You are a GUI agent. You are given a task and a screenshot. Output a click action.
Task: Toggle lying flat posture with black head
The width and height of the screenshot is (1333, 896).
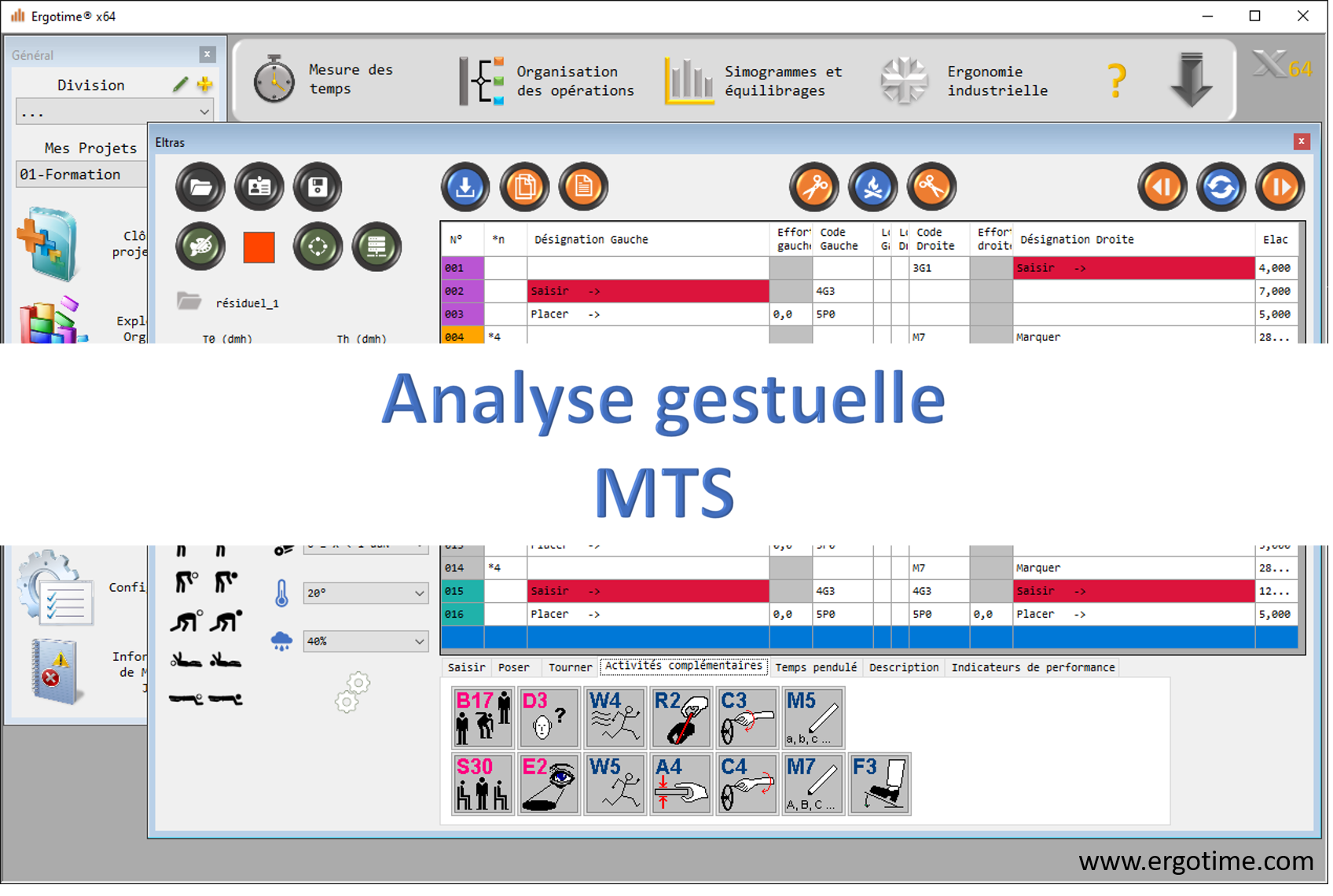[x=226, y=699]
